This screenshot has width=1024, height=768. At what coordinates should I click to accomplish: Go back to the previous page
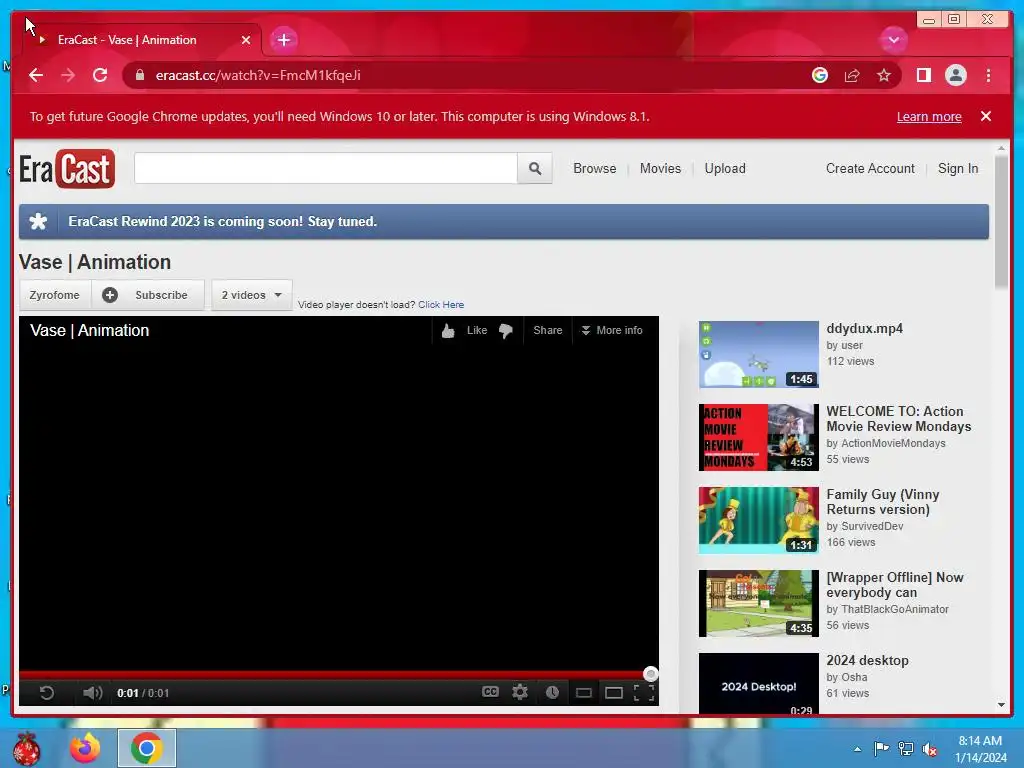(36, 75)
